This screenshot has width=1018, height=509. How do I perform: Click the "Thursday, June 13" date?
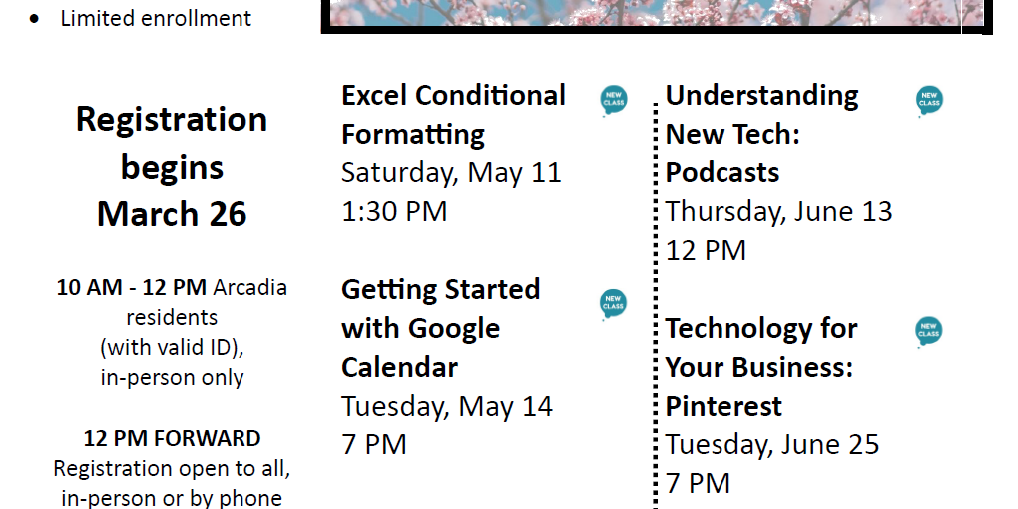point(779,211)
